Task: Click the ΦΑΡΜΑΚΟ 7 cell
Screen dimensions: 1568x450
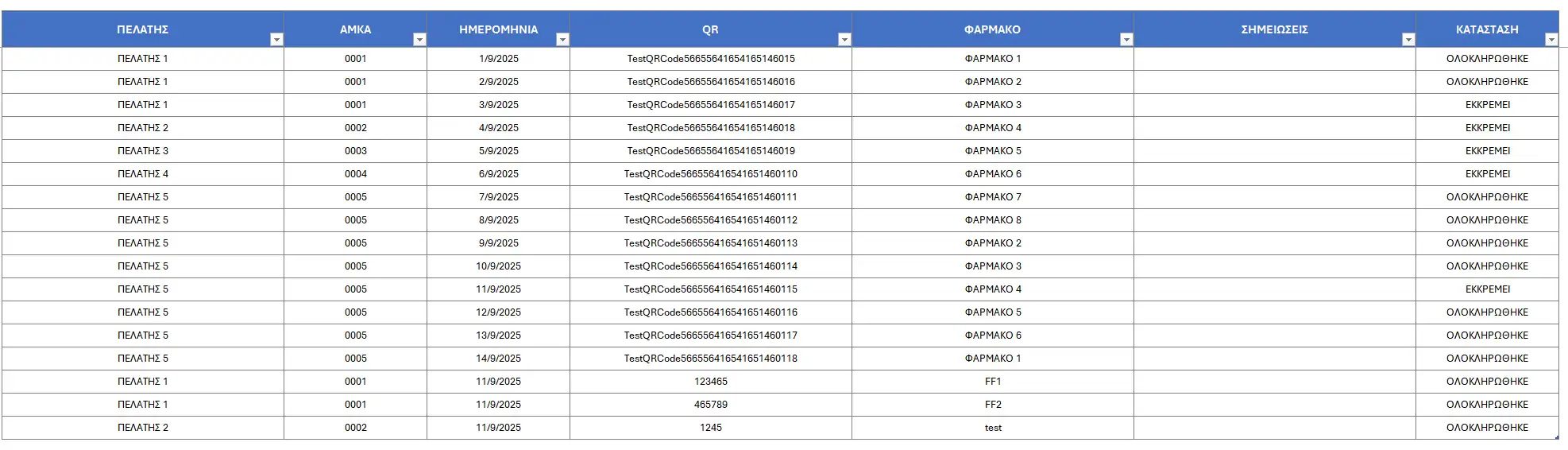Action: point(992,197)
